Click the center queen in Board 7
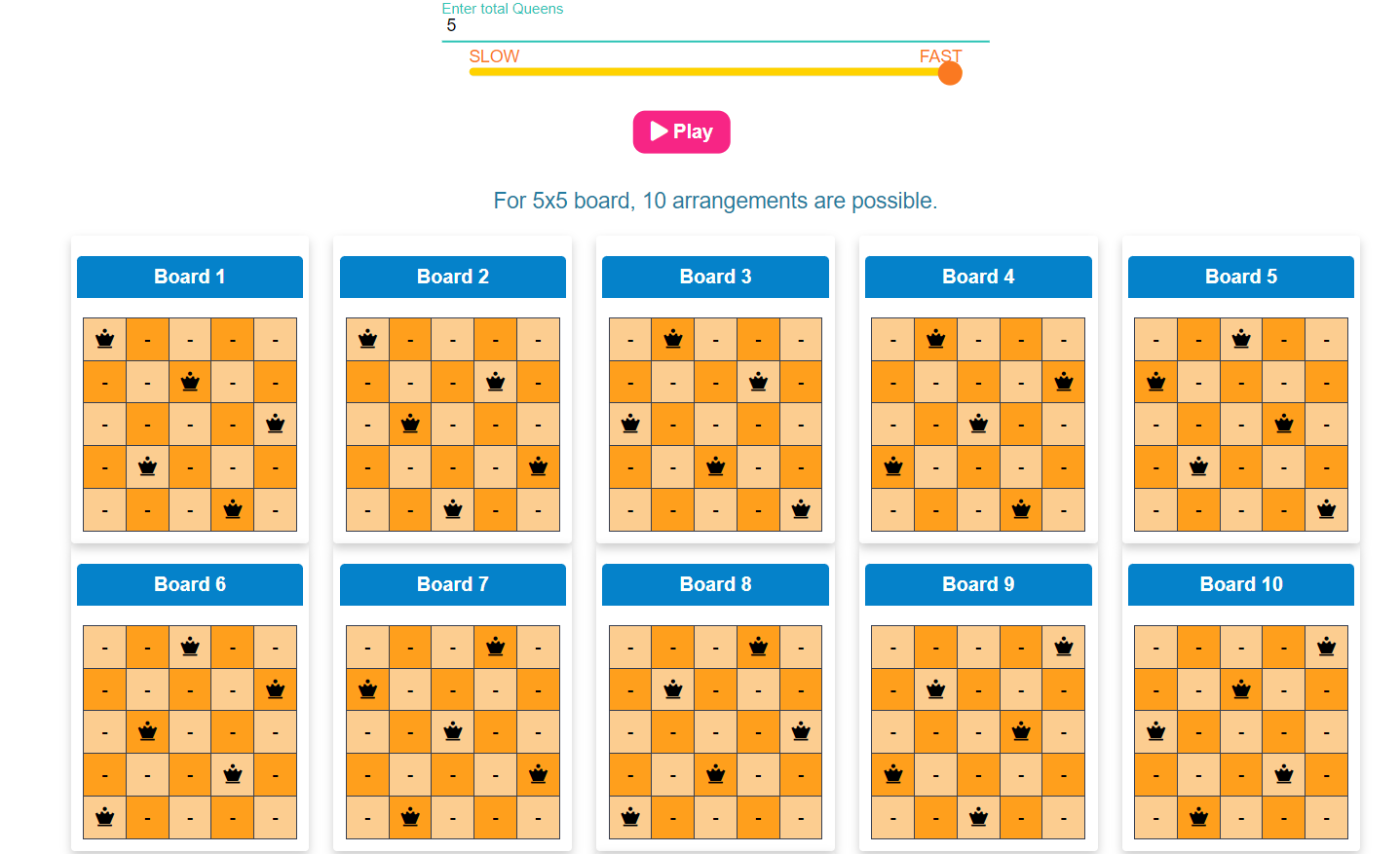This screenshot has height=854, width=1400. click(x=453, y=731)
